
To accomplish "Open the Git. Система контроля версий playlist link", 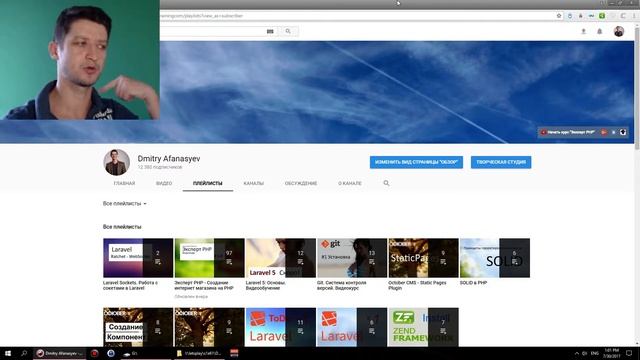I will (x=342, y=285).
